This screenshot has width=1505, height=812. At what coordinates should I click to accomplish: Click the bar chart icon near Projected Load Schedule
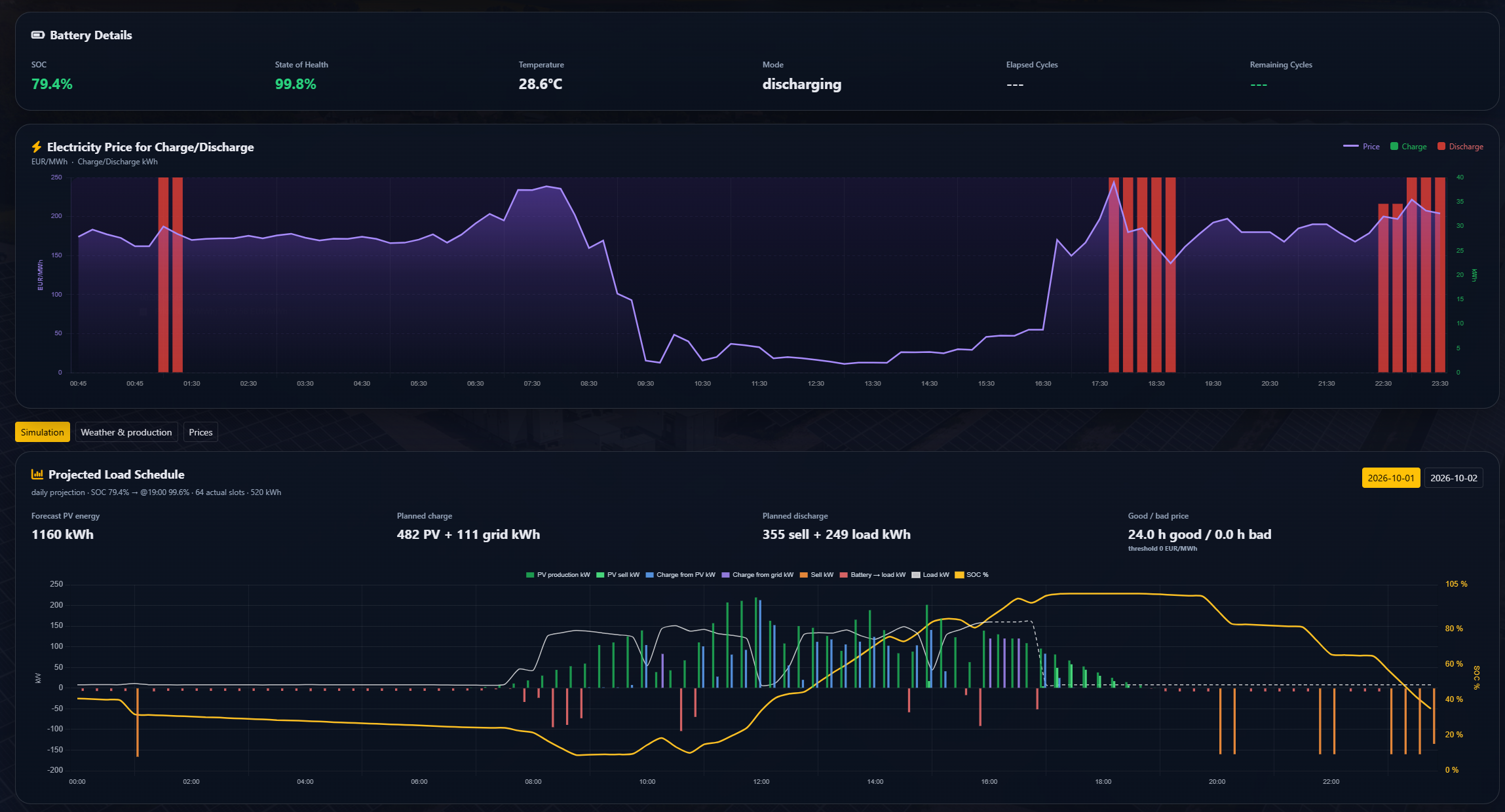pyautogui.click(x=37, y=475)
